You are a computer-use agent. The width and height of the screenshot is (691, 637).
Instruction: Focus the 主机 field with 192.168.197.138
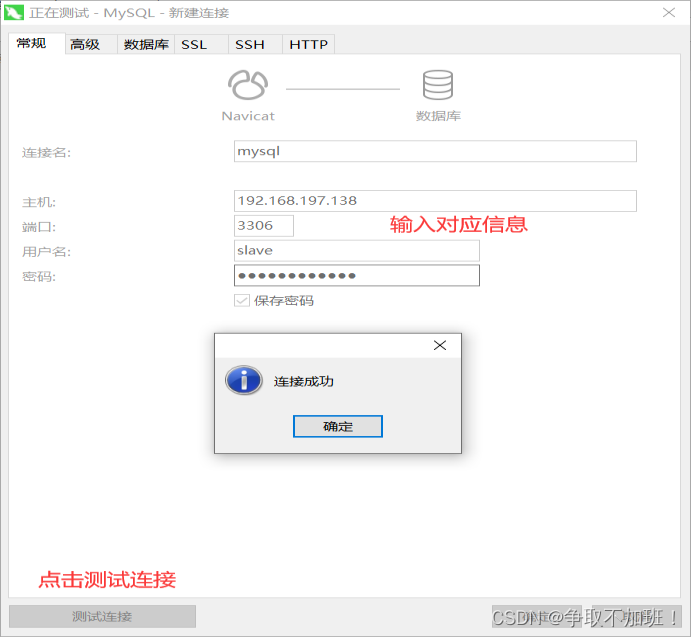[x=435, y=201]
